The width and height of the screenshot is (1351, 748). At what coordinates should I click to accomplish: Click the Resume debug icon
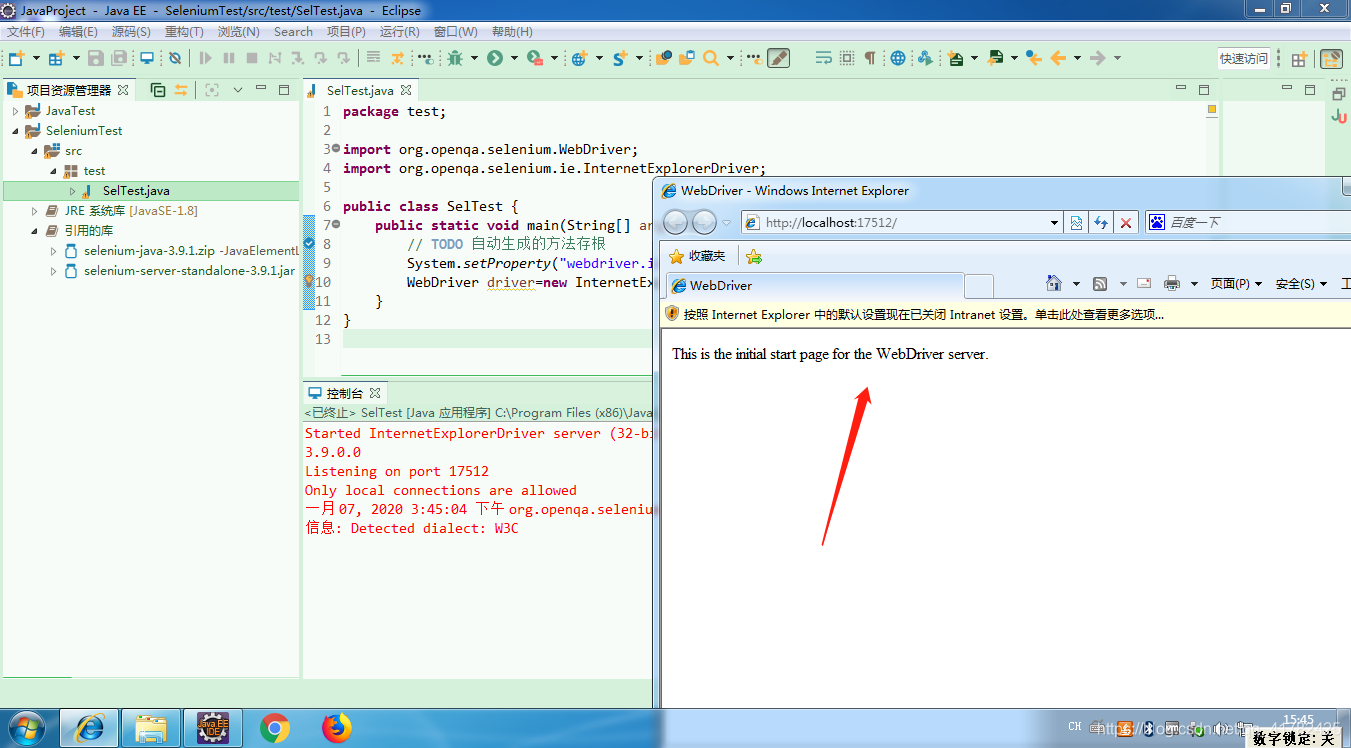pyautogui.click(x=206, y=58)
